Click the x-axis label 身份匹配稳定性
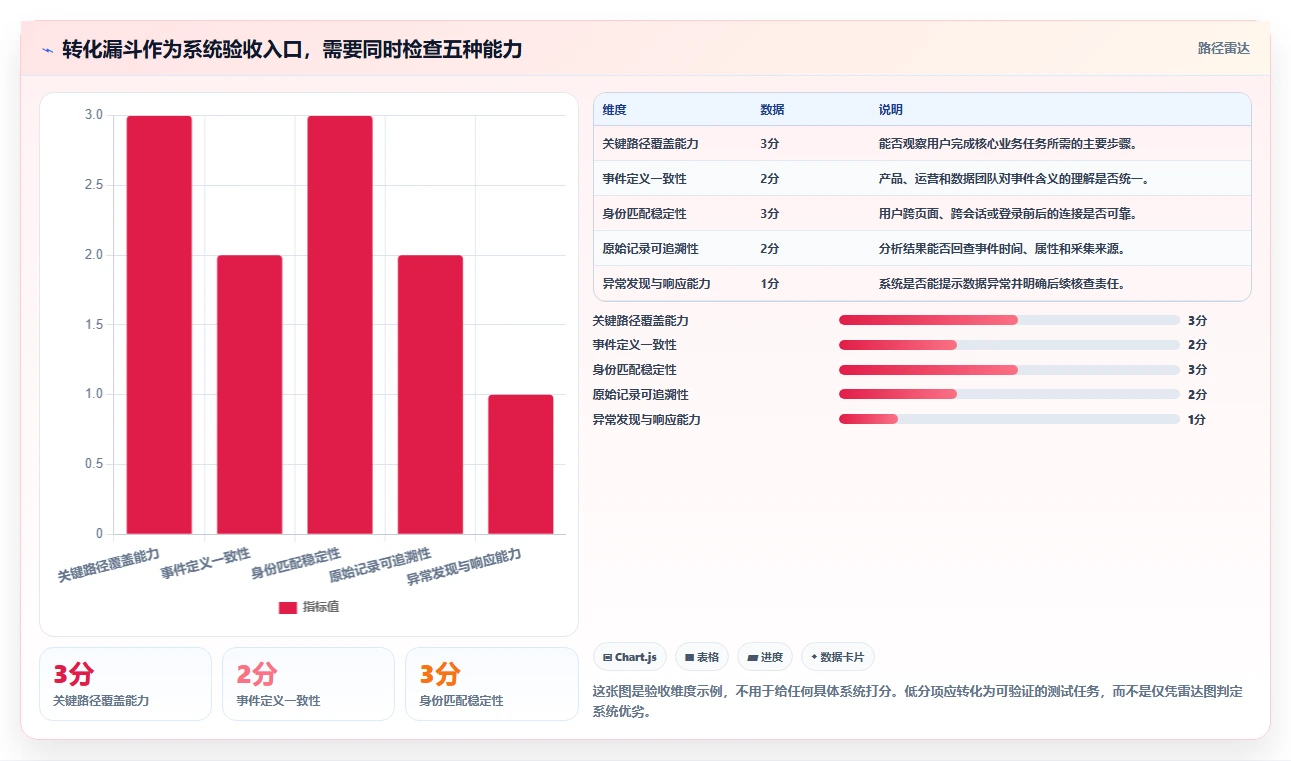1291x761 pixels. pyautogui.click(x=297, y=563)
